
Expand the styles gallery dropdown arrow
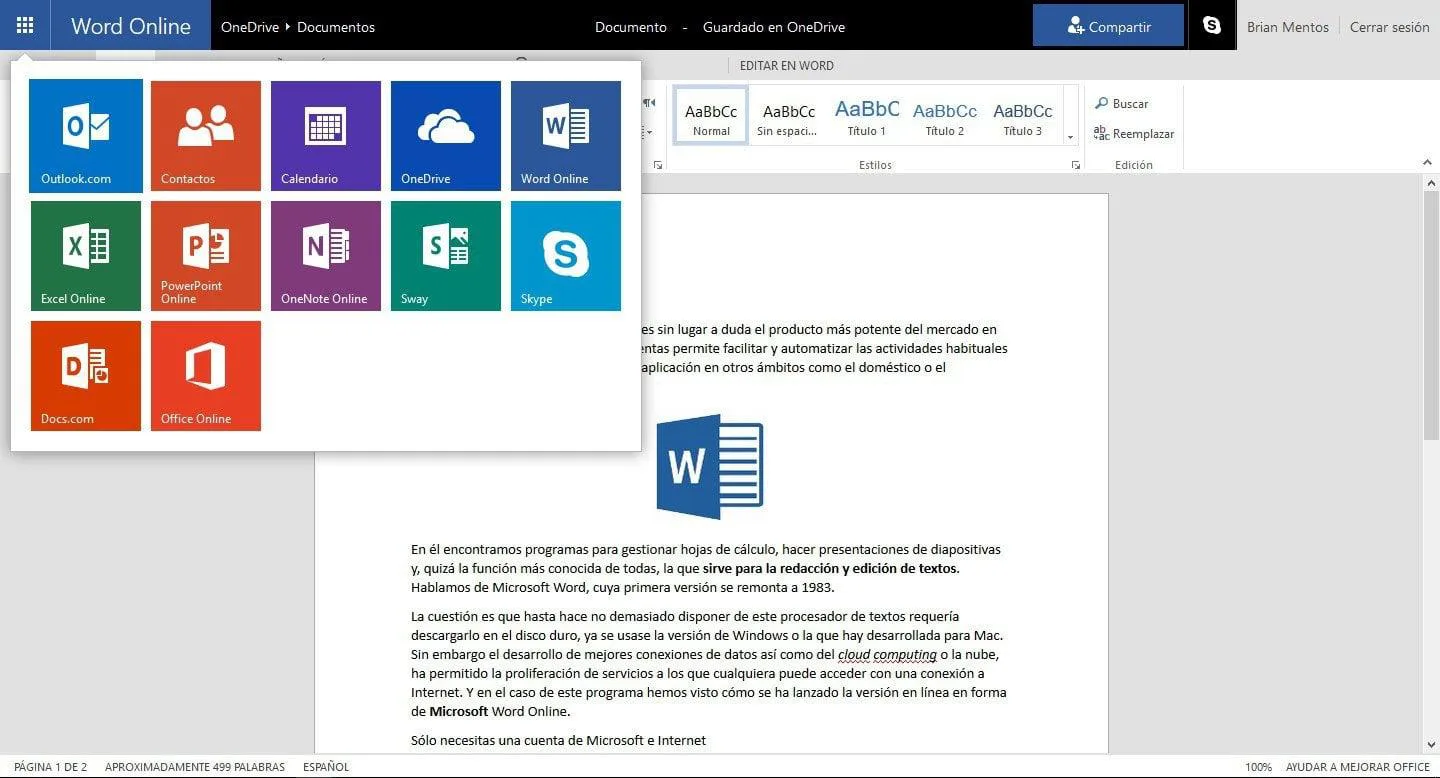pos(1070,136)
